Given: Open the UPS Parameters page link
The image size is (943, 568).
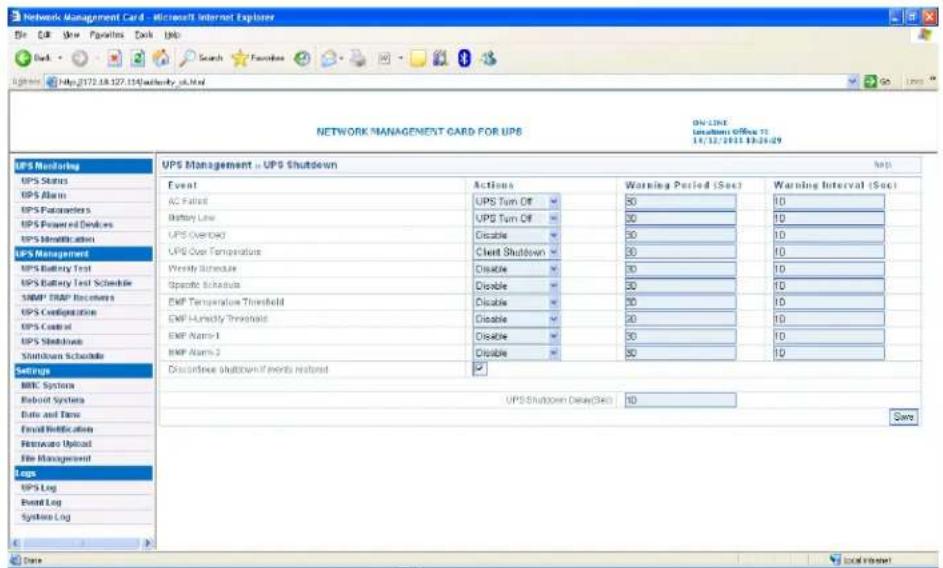Looking at the screenshot, I should (x=55, y=210).
